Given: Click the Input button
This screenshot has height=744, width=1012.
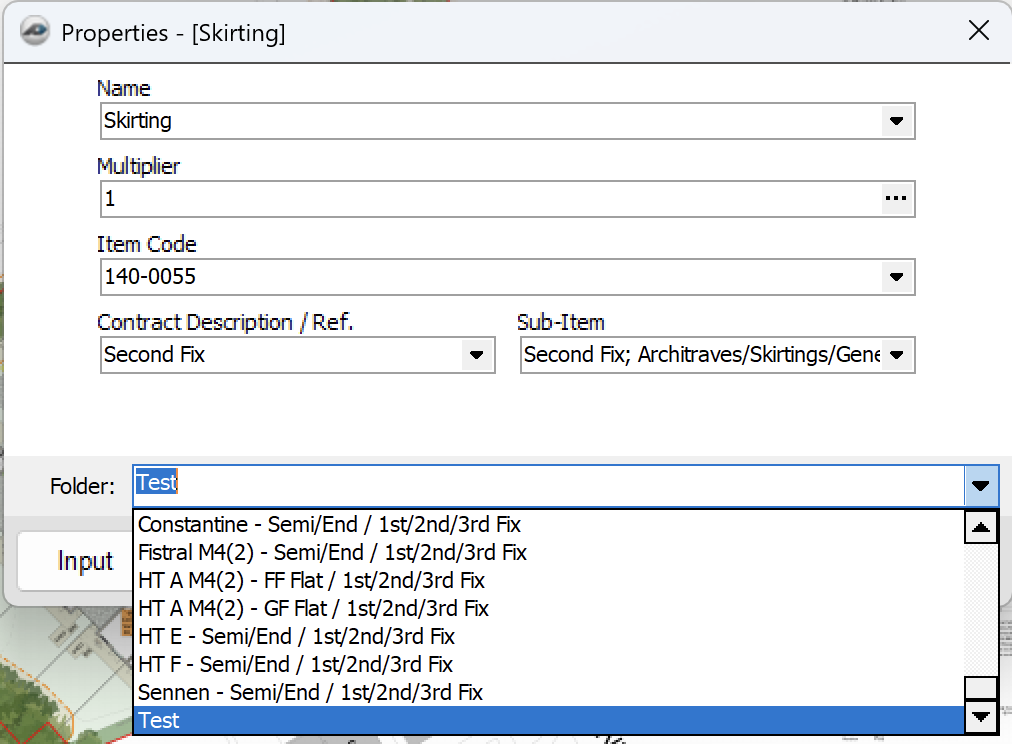Looking at the screenshot, I should [85, 562].
